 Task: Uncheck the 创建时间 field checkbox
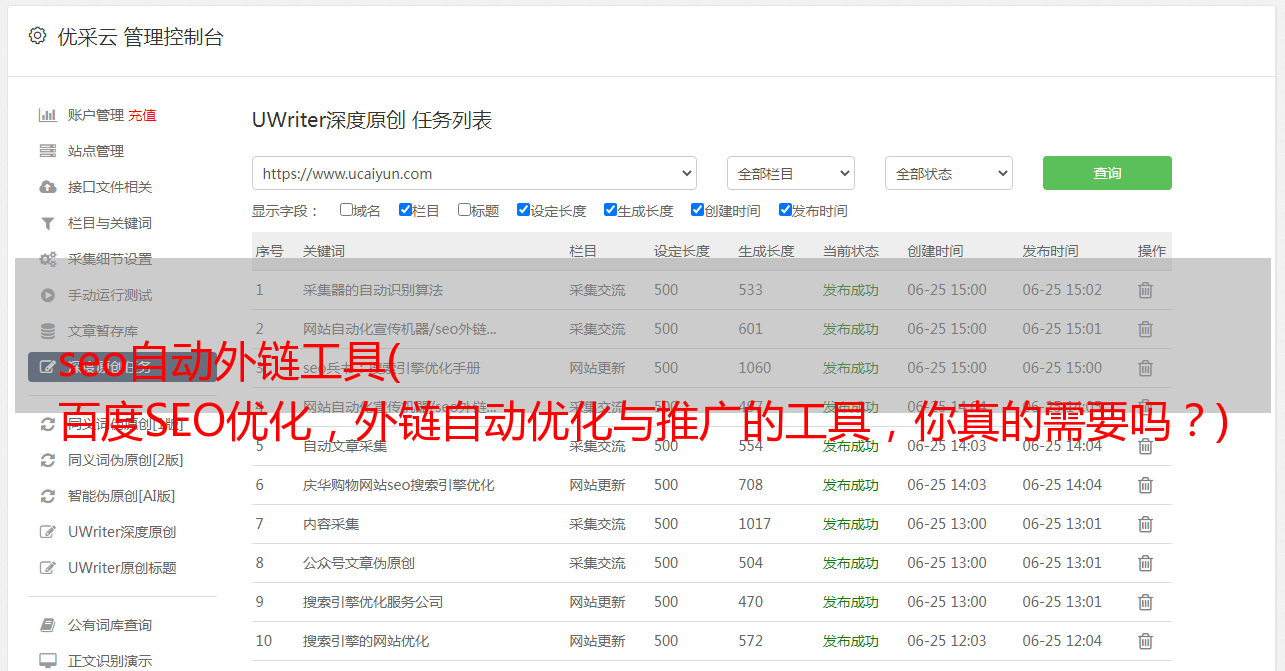[697, 210]
